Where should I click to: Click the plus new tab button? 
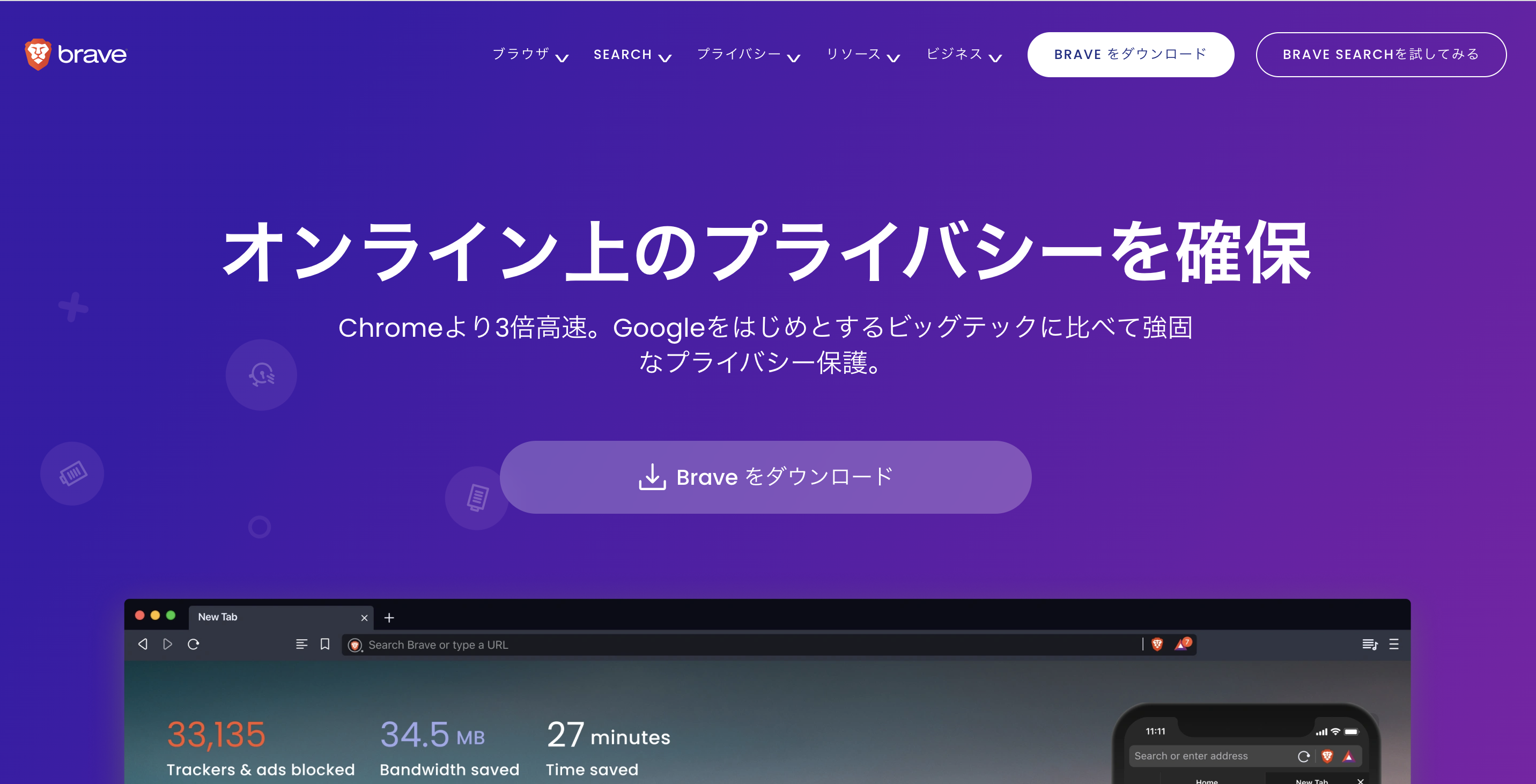tap(389, 618)
